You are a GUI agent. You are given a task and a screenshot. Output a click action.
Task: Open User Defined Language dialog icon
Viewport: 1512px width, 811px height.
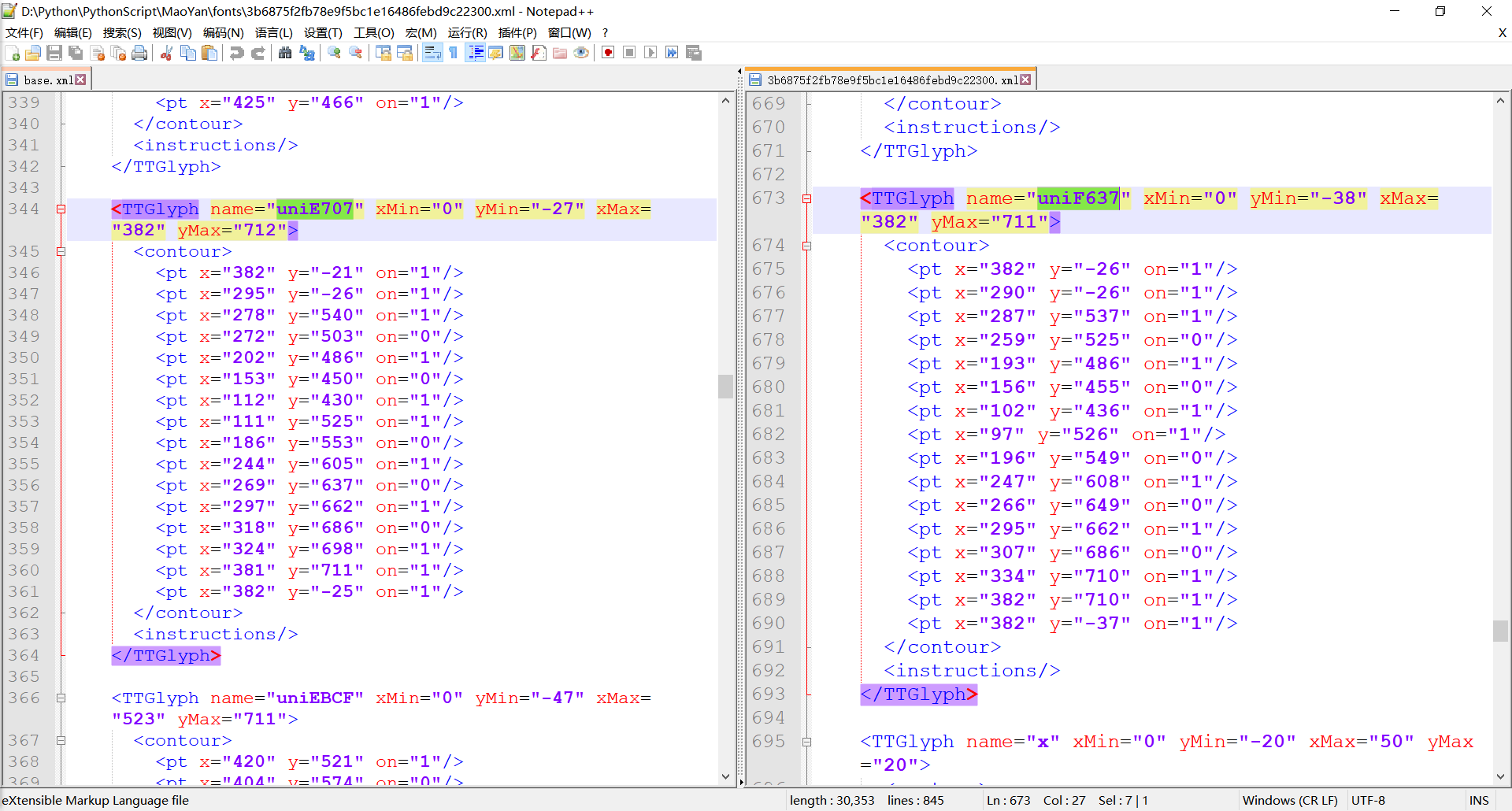pos(495,54)
